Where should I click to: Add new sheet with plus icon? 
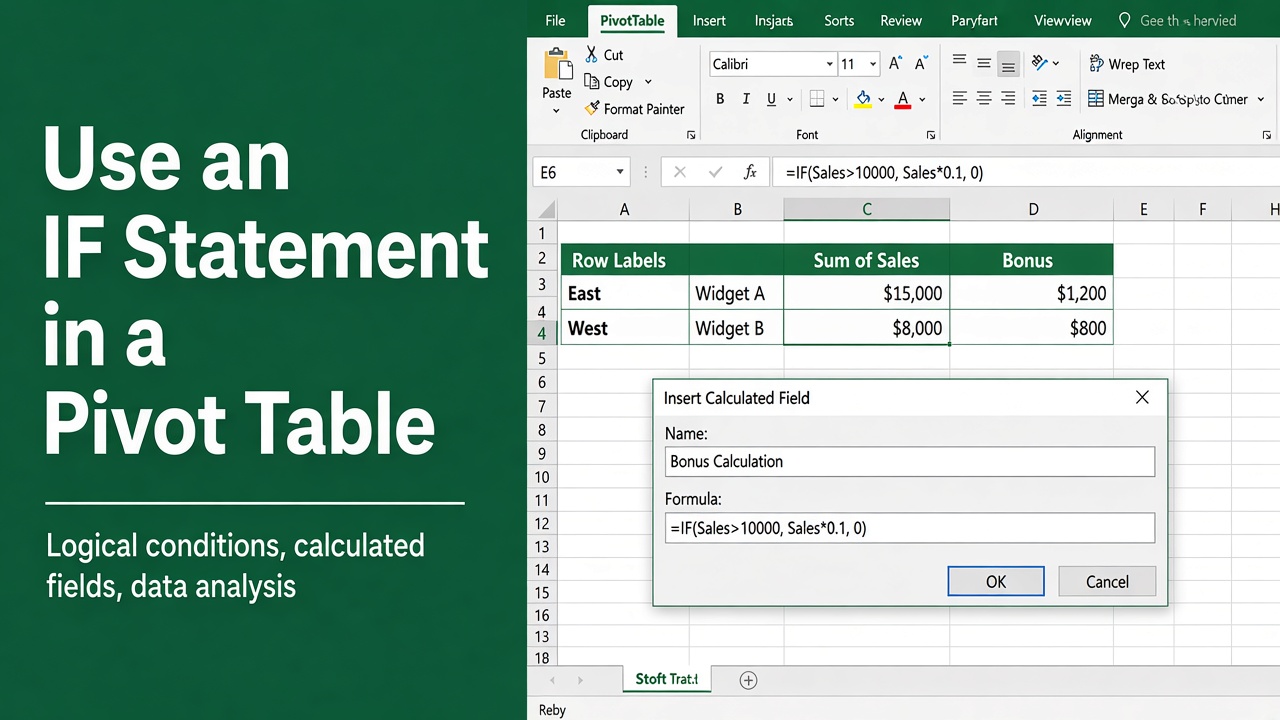coord(748,680)
